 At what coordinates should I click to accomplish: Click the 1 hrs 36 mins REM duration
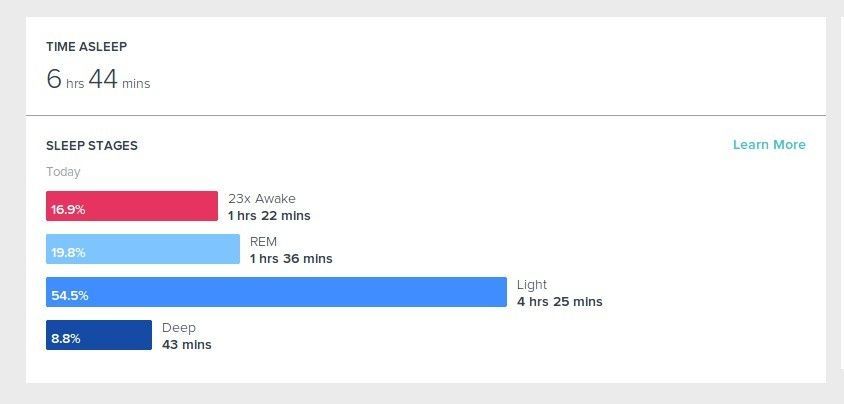point(291,259)
